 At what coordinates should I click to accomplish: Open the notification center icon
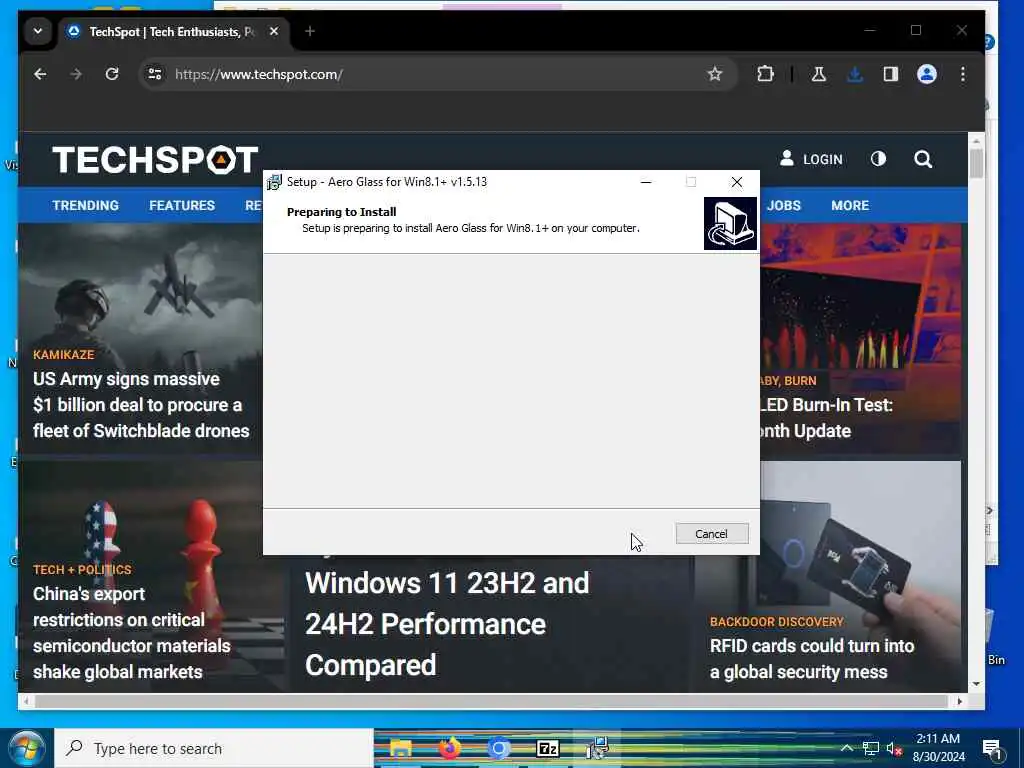[x=992, y=749]
